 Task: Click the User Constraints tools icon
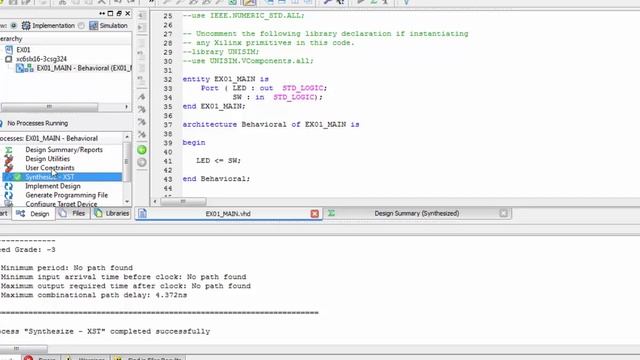tap(9, 168)
